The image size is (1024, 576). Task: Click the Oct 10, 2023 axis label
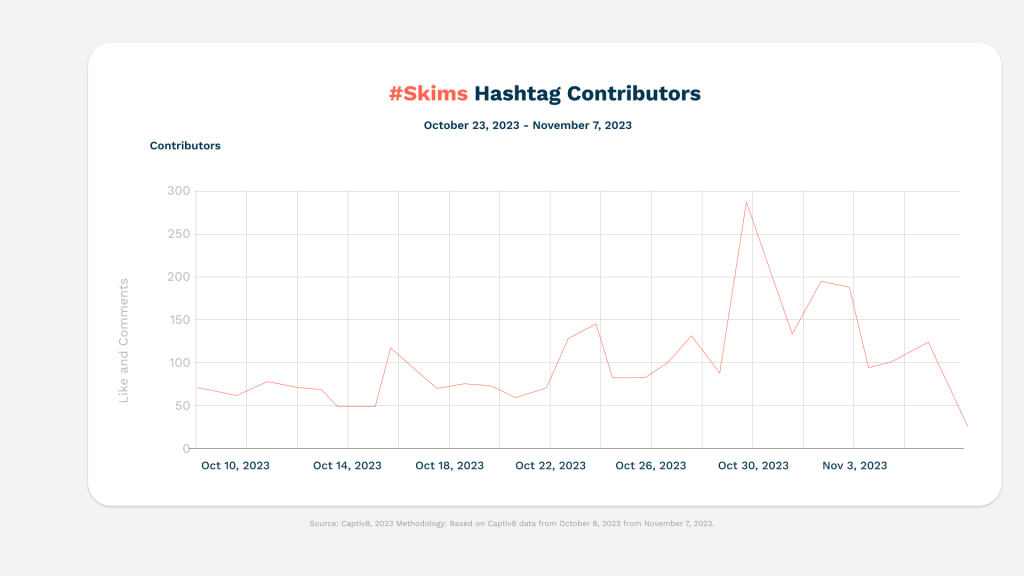235,466
